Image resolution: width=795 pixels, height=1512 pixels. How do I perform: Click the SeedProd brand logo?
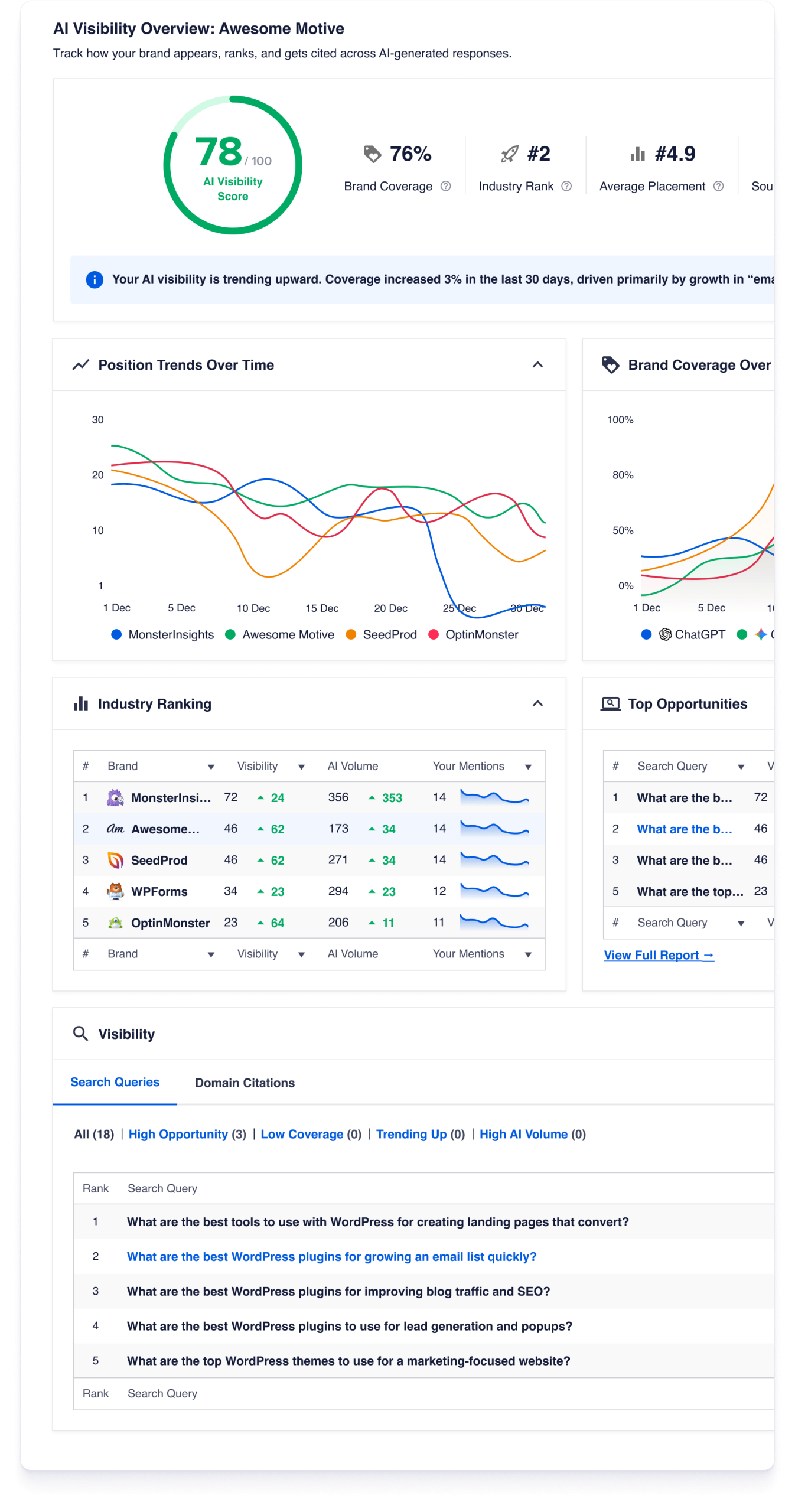coord(115,860)
